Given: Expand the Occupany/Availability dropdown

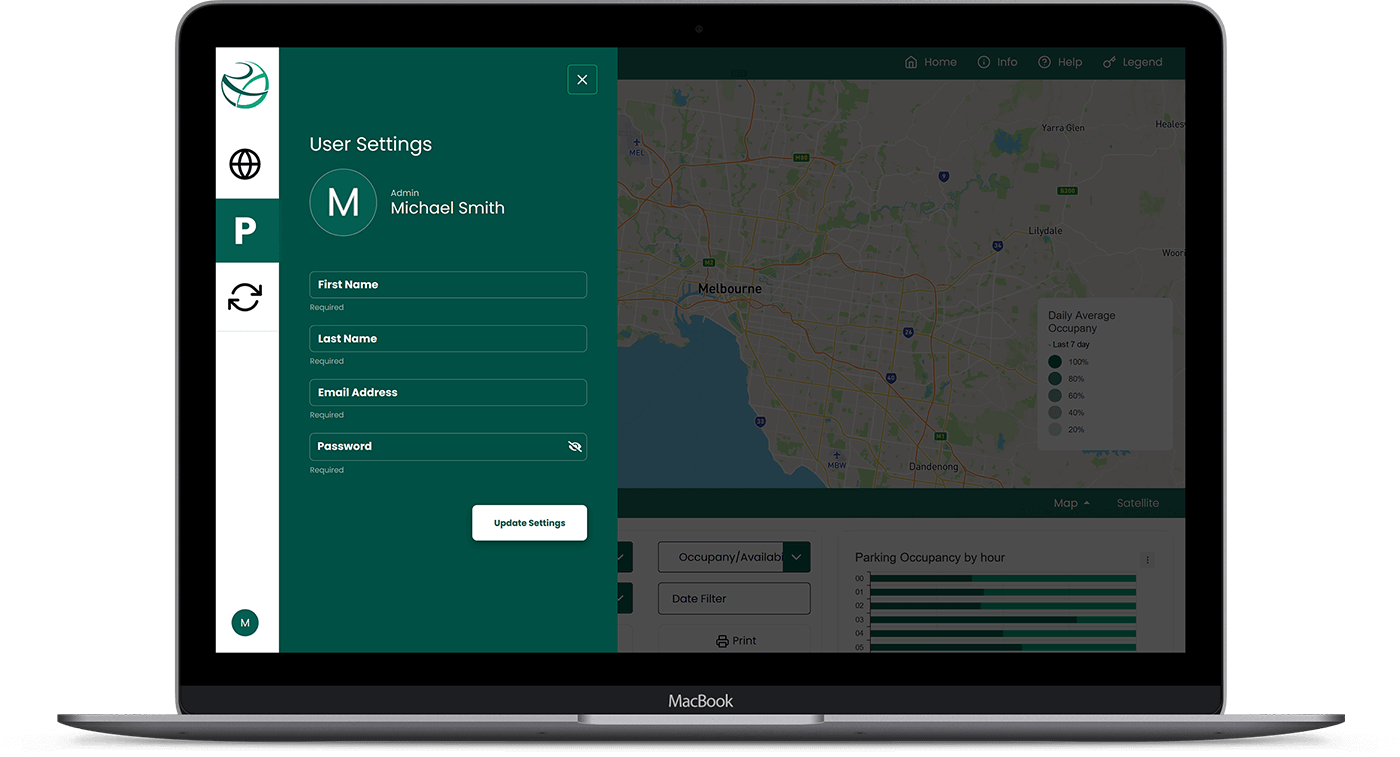Looking at the screenshot, I should coord(797,557).
